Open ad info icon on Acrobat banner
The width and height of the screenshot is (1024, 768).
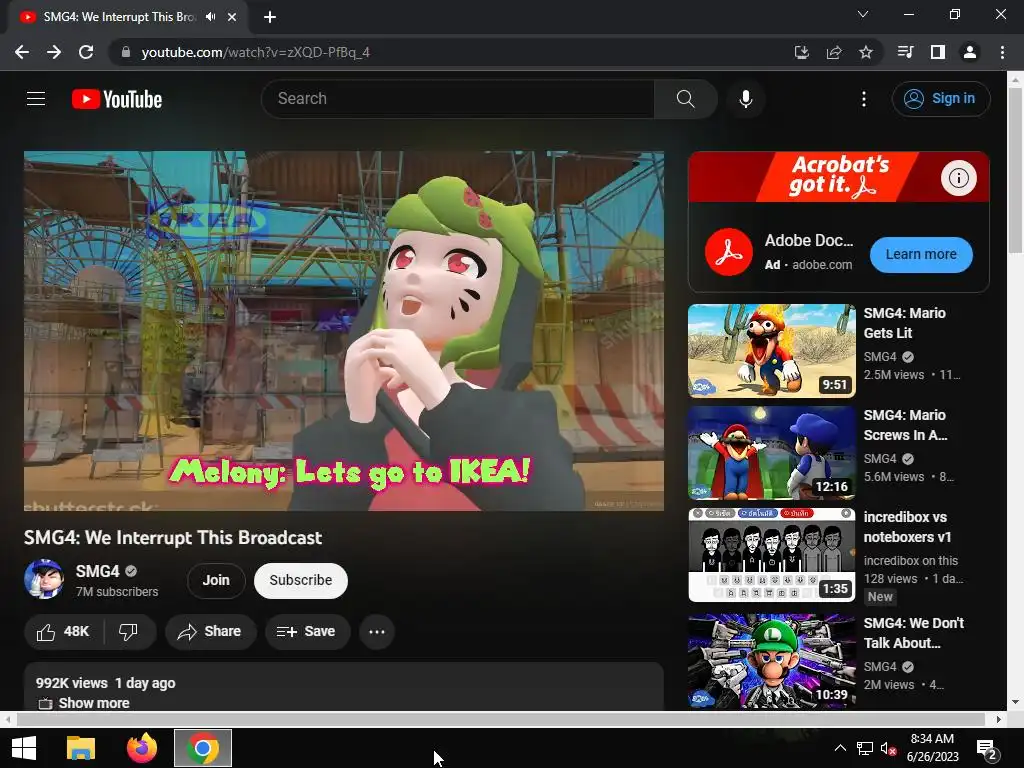tap(958, 178)
